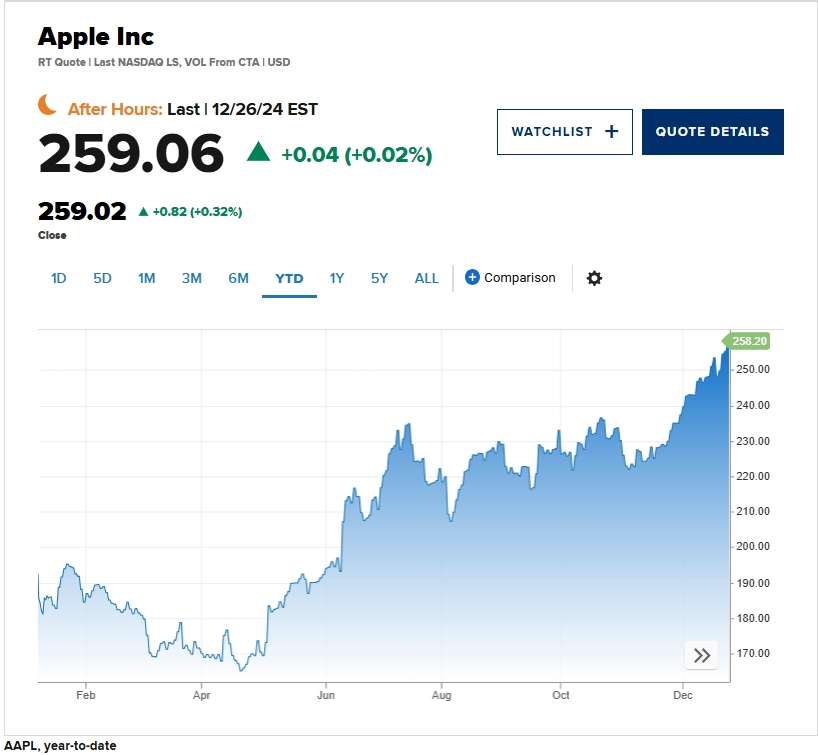
Task: Show the 1M chart range
Action: 146,278
